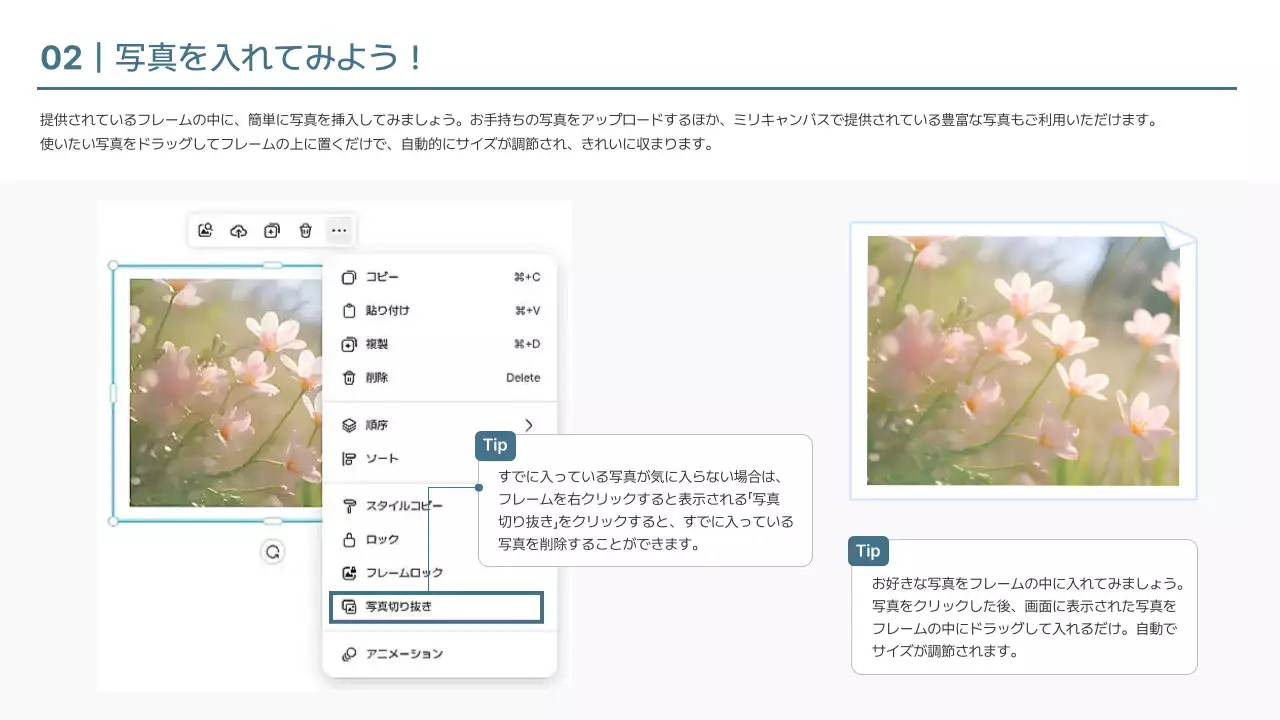Viewport: 1280px width, 720px height.
Task: Expand the 順序 submenu chevron
Action: click(530, 424)
